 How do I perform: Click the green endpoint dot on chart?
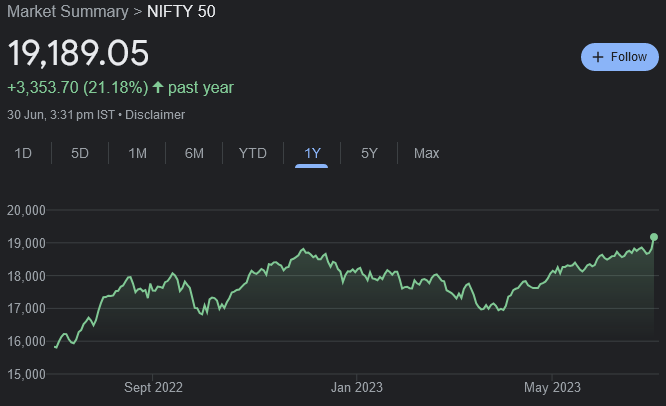654,237
